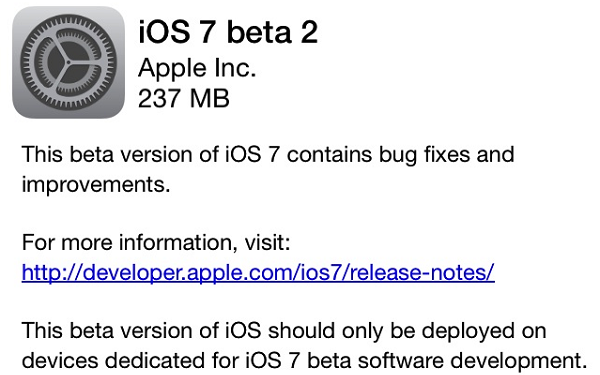Open the developer.apple.com release-notes link
Image resolution: width=600 pixels, height=375 pixels.
click(x=258, y=273)
